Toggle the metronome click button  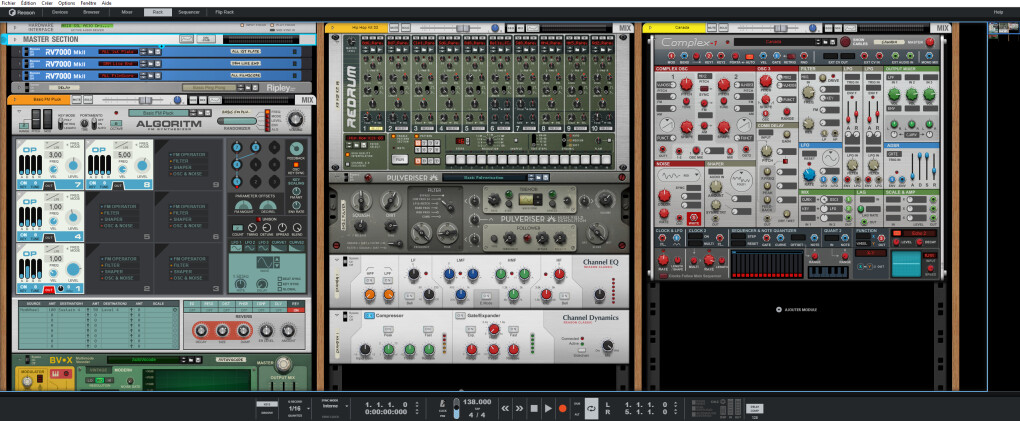[x=443, y=405]
